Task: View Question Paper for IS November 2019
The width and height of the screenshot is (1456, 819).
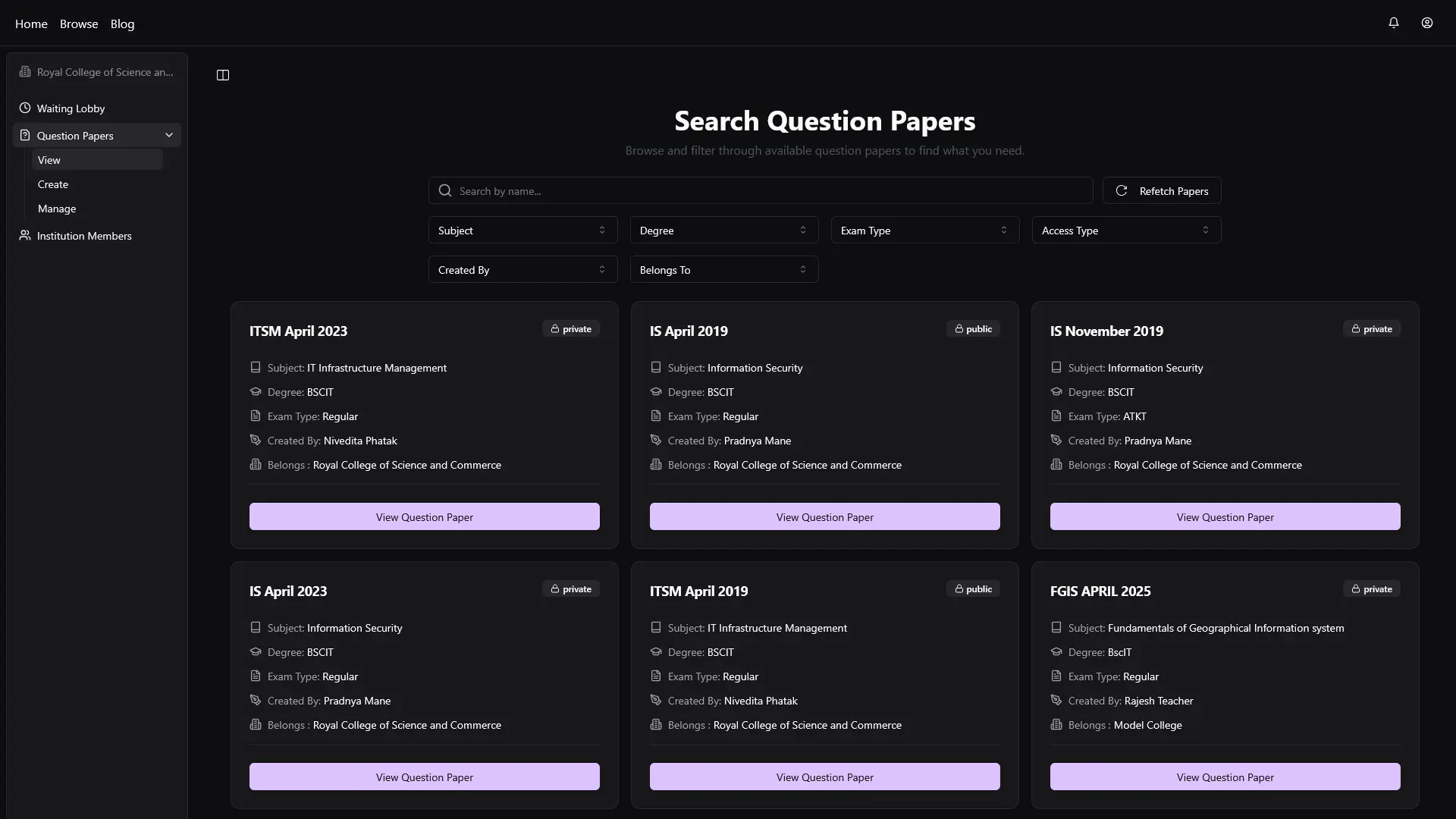Action: click(1225, 517)
